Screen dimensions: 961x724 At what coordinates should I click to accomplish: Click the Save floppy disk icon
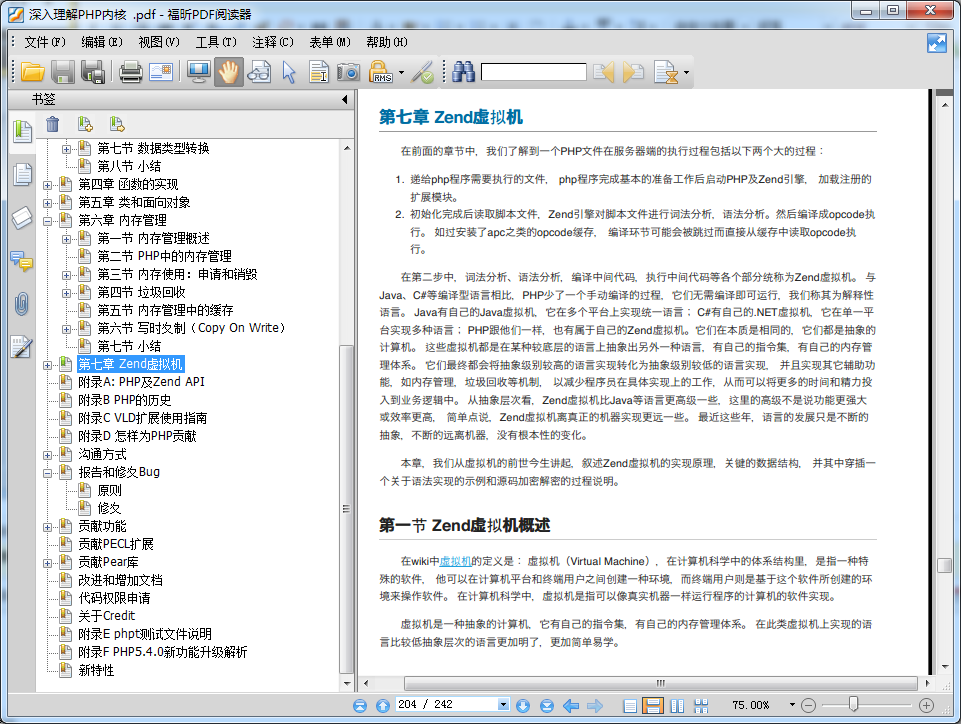(63, 72)
